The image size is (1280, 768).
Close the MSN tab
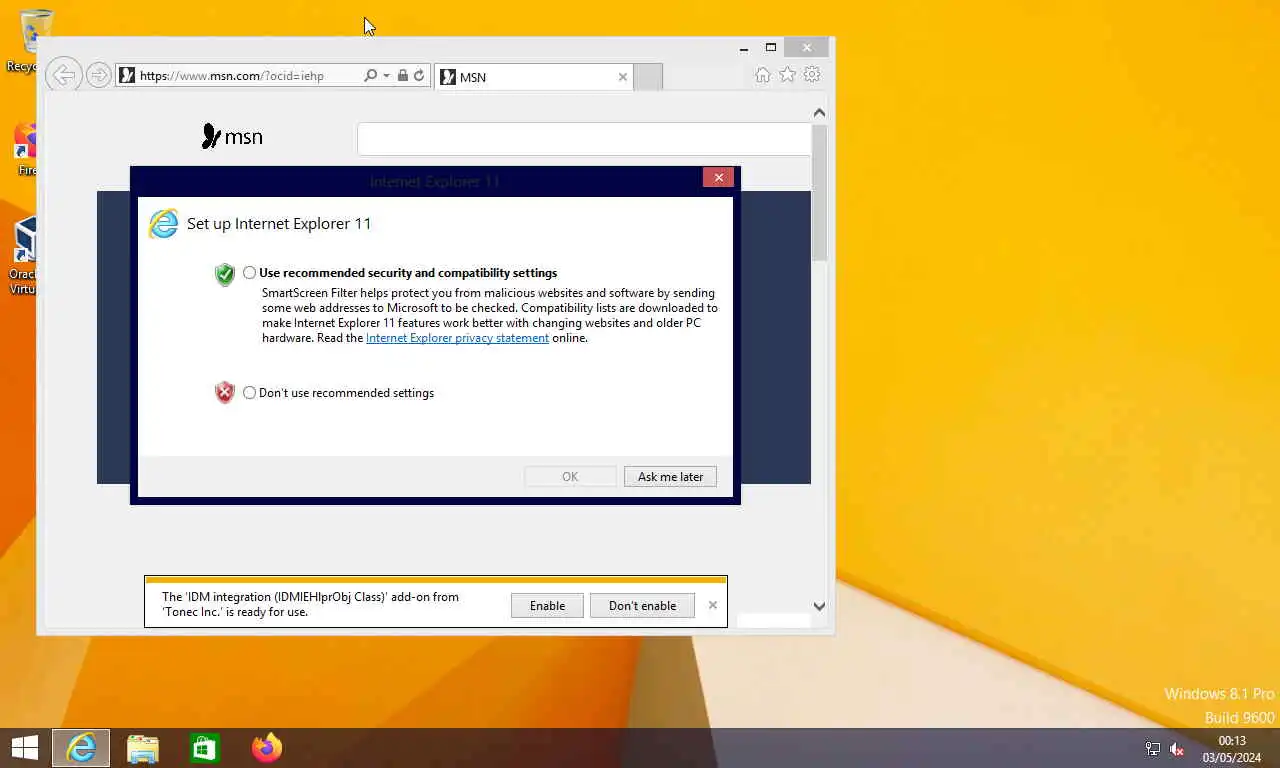[x=623, y=77]
